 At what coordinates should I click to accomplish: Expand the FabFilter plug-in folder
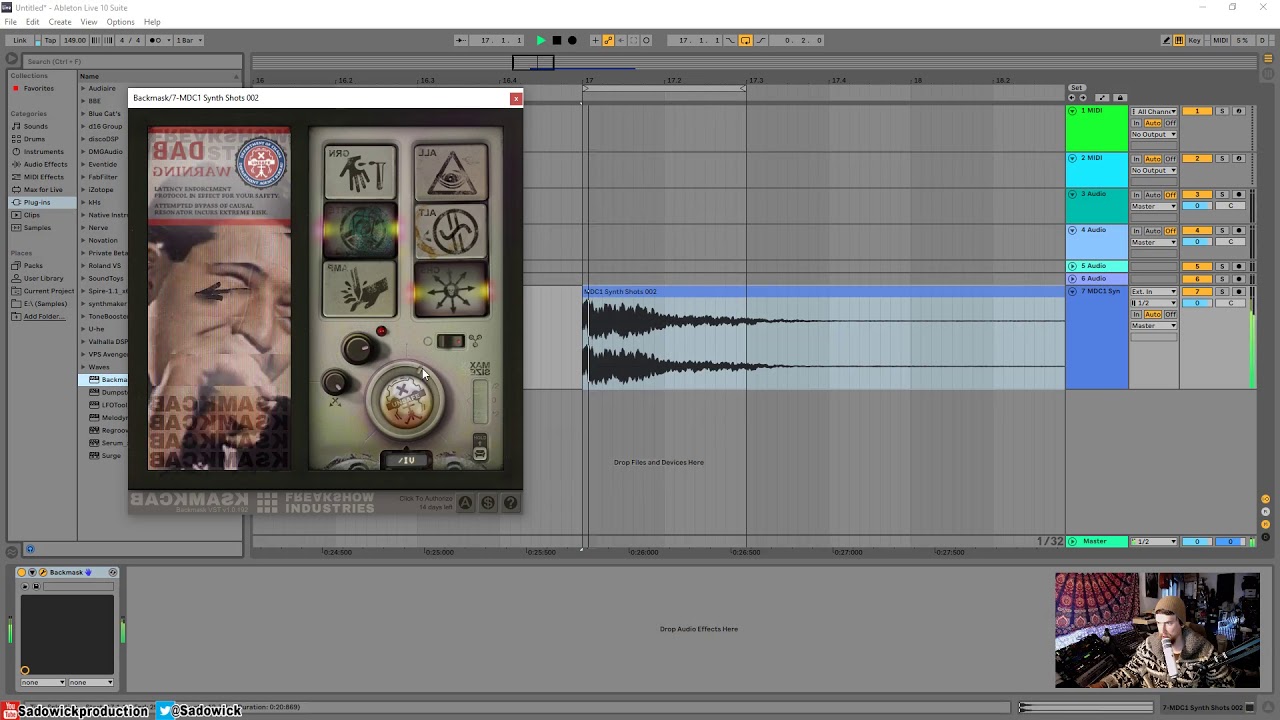tap(83, 177)
